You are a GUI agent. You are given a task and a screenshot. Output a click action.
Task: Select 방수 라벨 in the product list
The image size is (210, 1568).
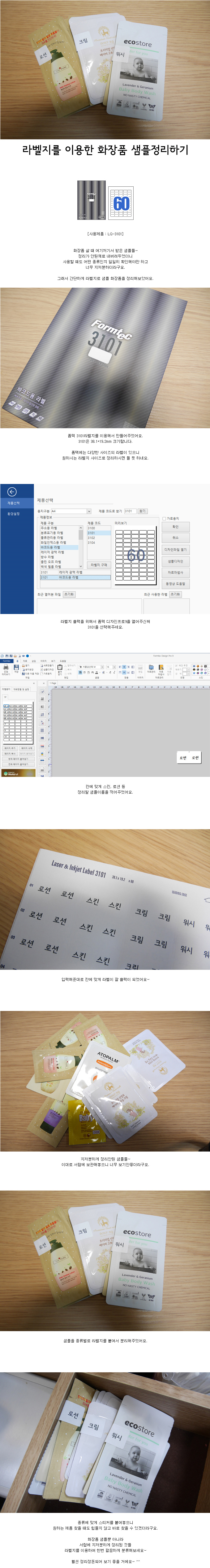pyautogui.click(x=58, y=557)
